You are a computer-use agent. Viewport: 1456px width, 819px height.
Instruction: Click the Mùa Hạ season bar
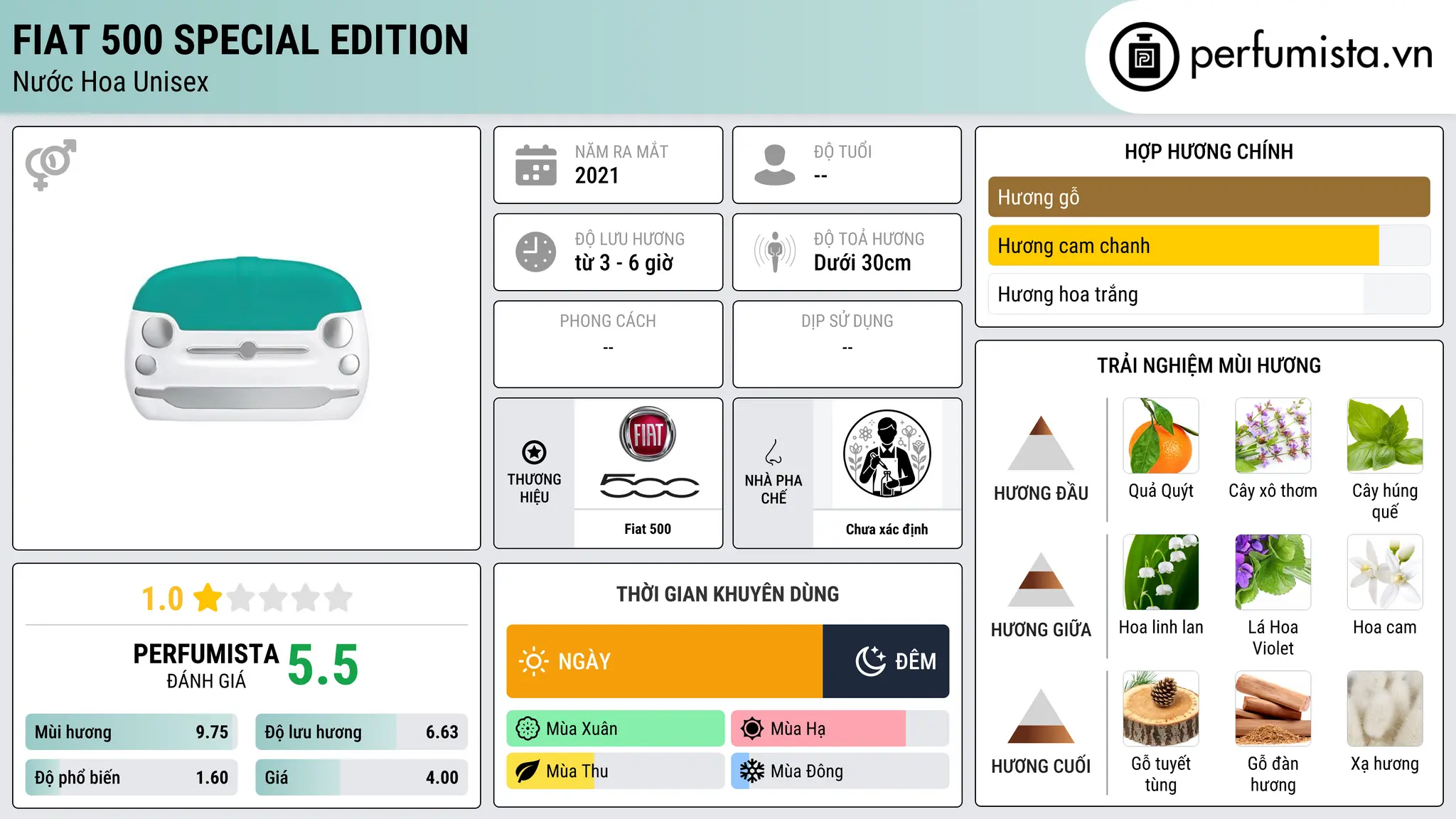[840, 729]
